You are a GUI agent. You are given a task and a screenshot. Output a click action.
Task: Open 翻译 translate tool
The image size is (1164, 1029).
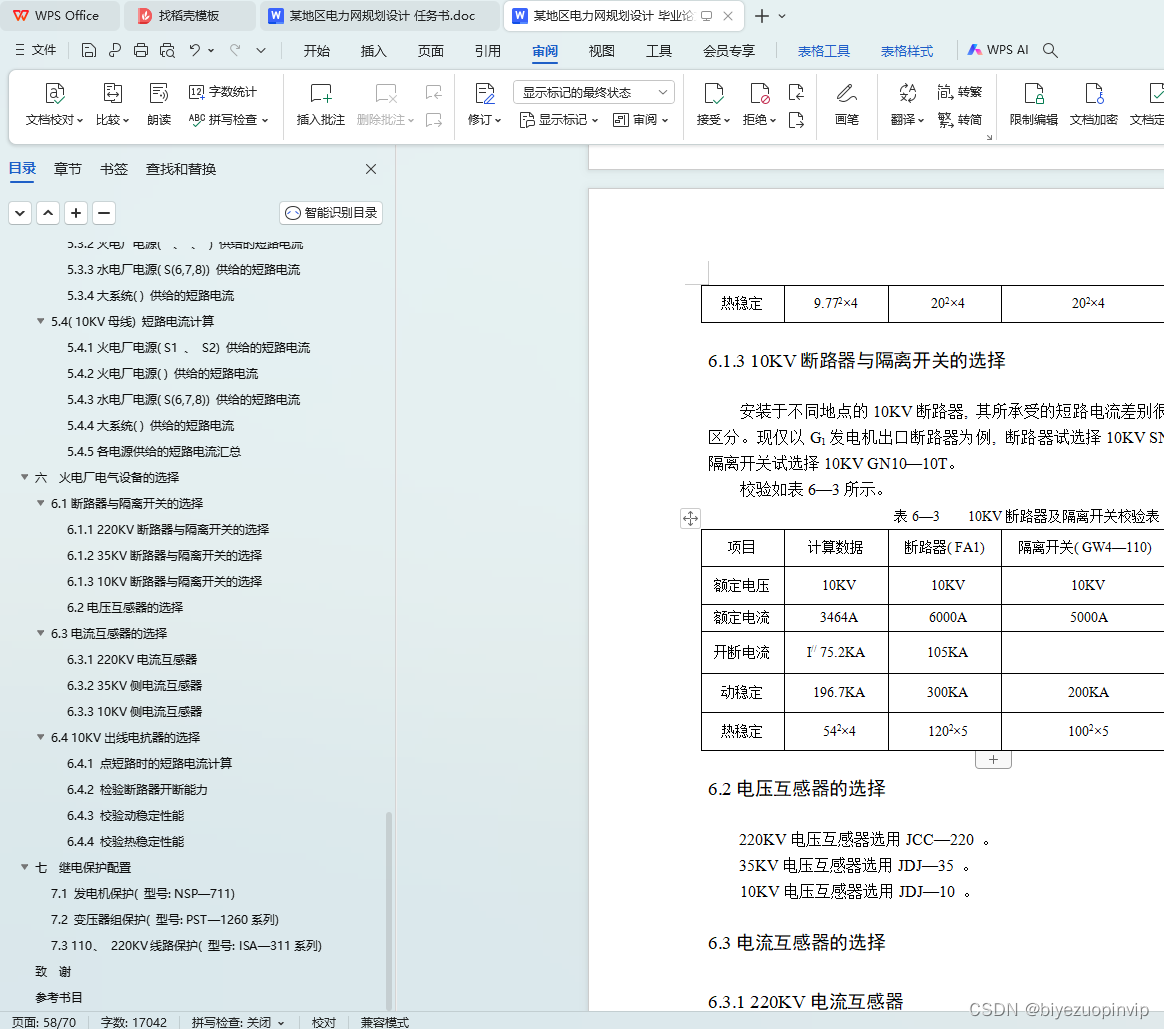click(x=907, y=104)
